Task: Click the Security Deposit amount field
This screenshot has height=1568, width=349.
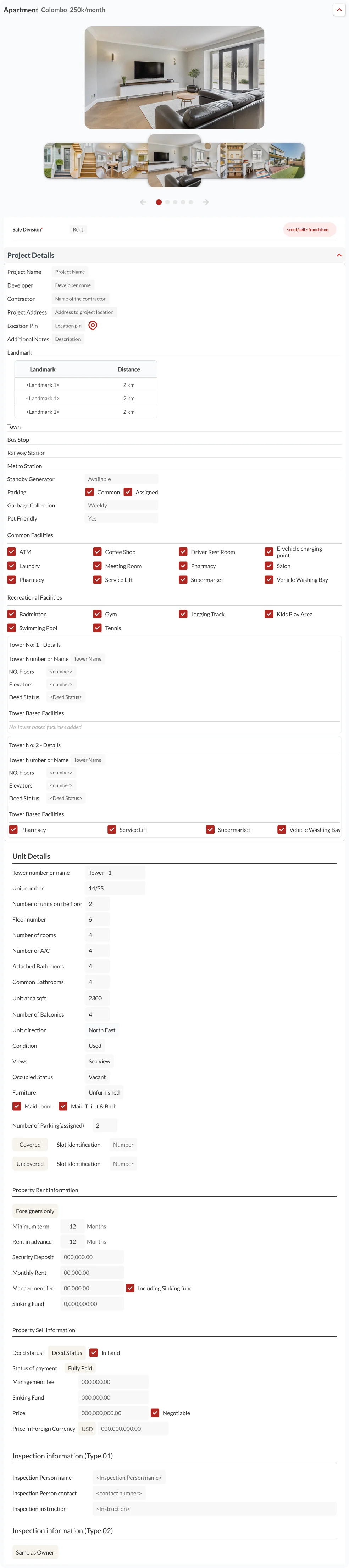Action: (x=92, y=1257)
